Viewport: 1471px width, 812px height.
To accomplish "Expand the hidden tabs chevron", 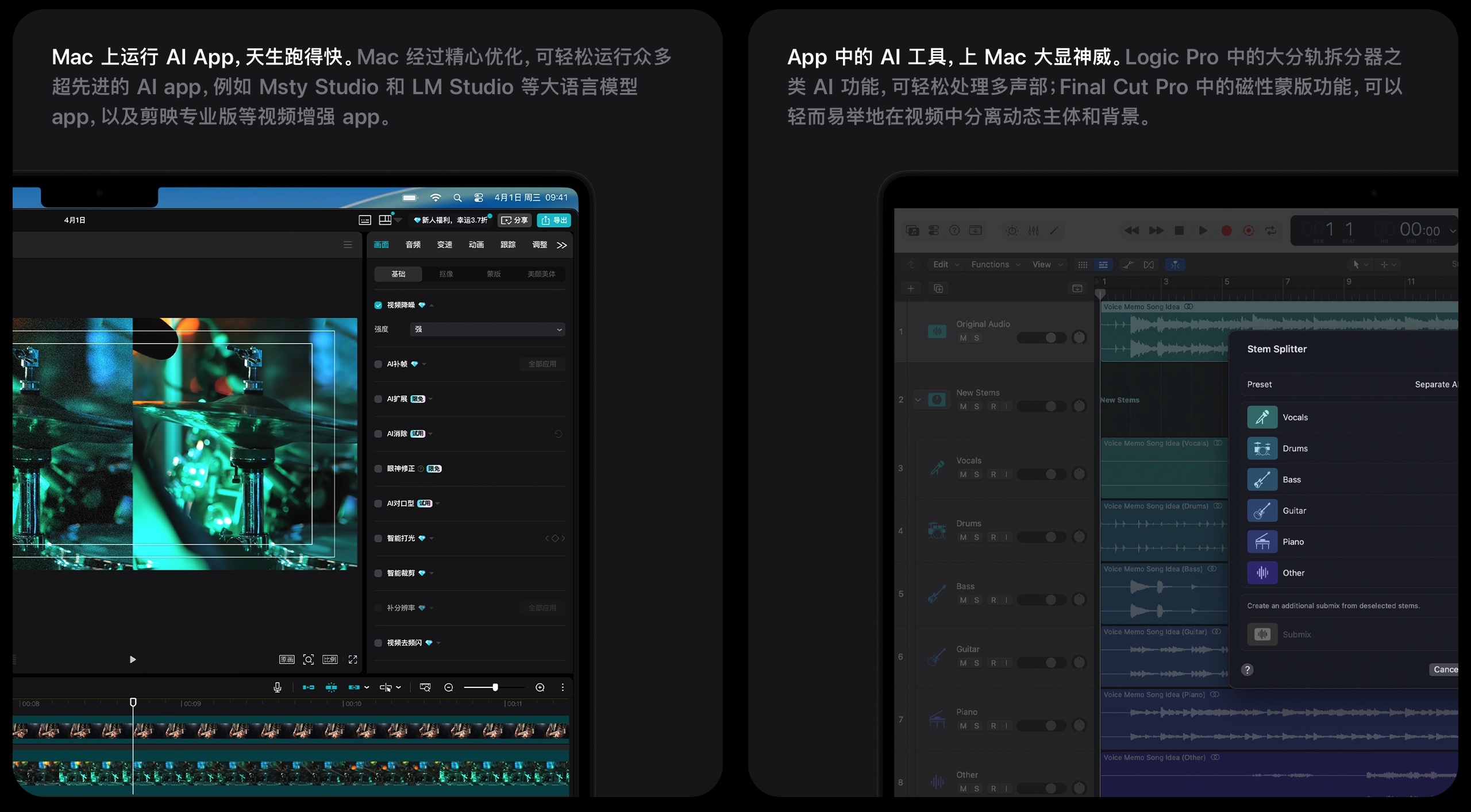I will pyautogui.click(x=561, y=245).
